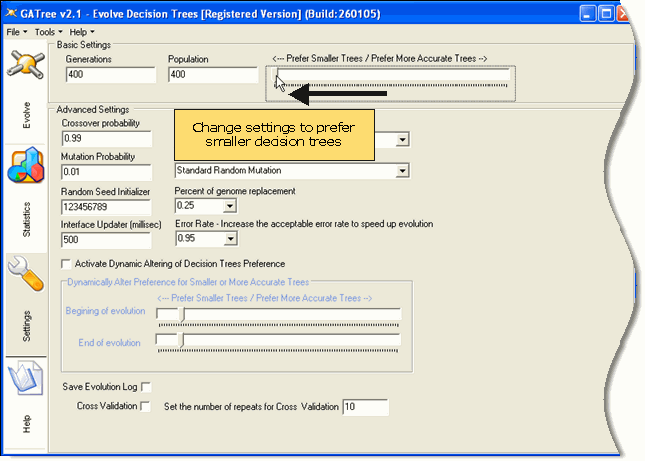This screenshot has width=645, height=461.
Task: Toggle the Cross Validation checkbox
Action: point(145,406)
